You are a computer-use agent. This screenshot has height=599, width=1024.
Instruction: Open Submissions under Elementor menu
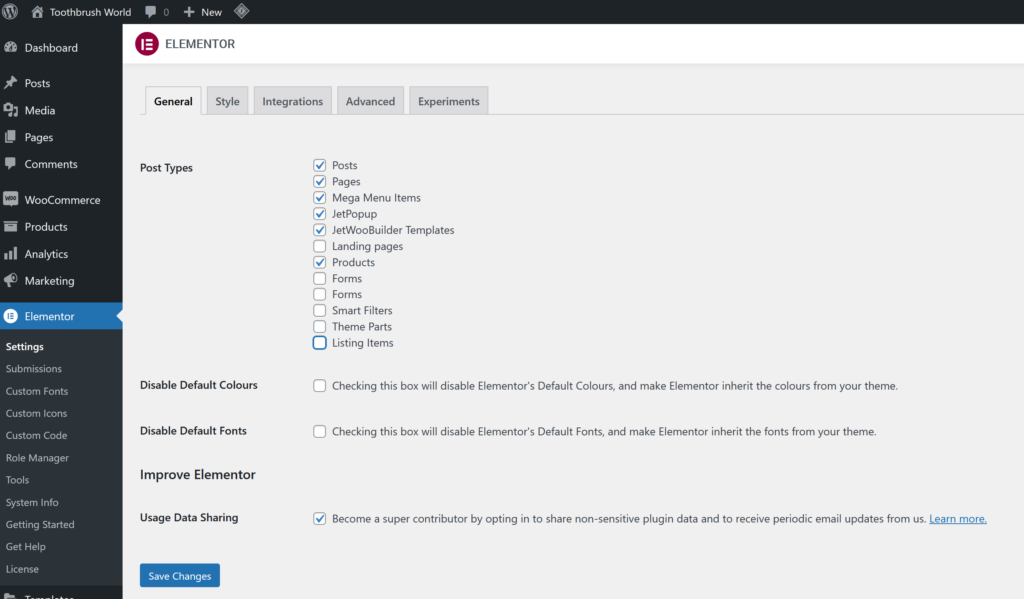point(34,368)
